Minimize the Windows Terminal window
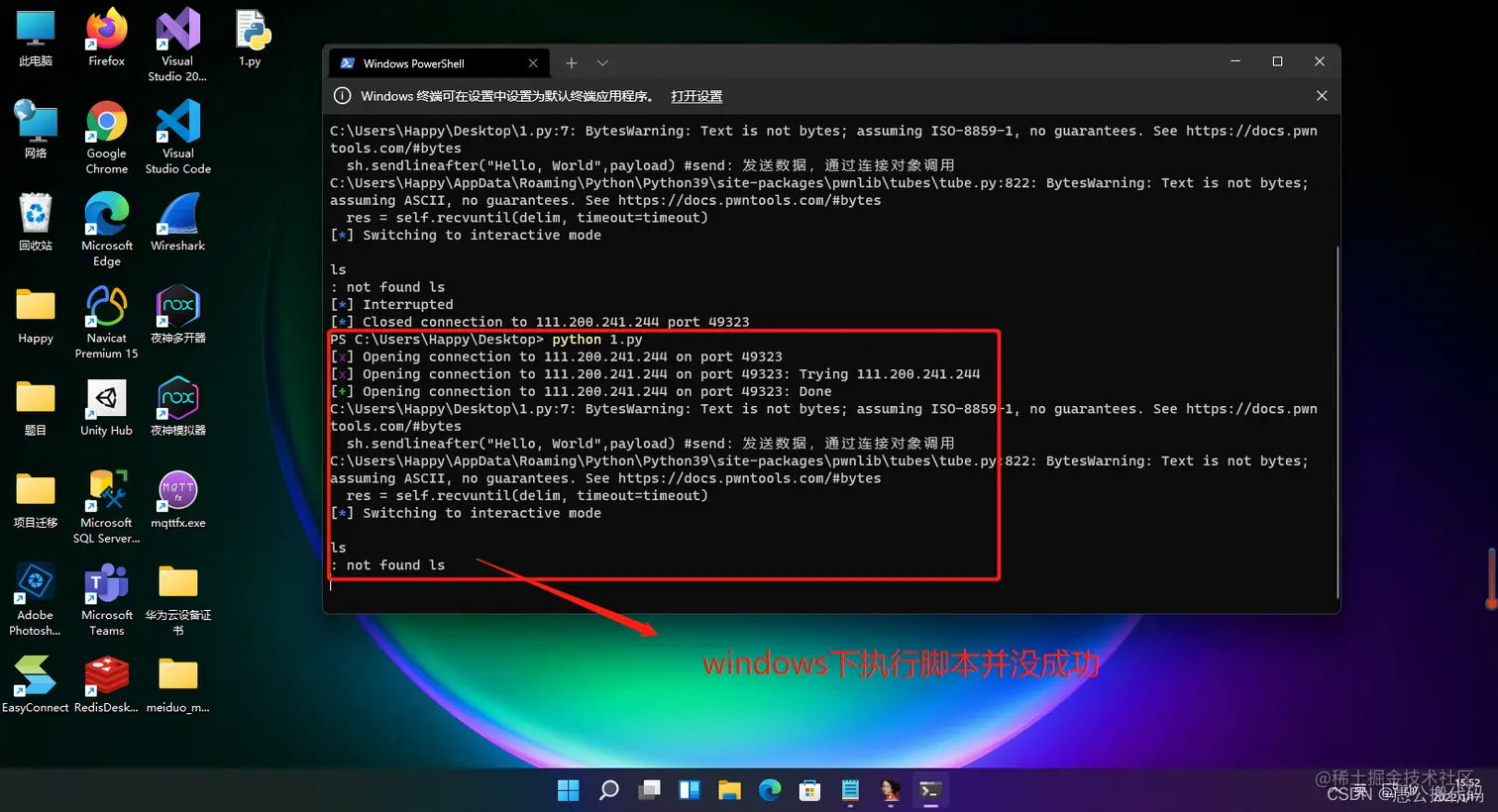The width and height of the screenshot is (1498, 812). [1235, 61]
